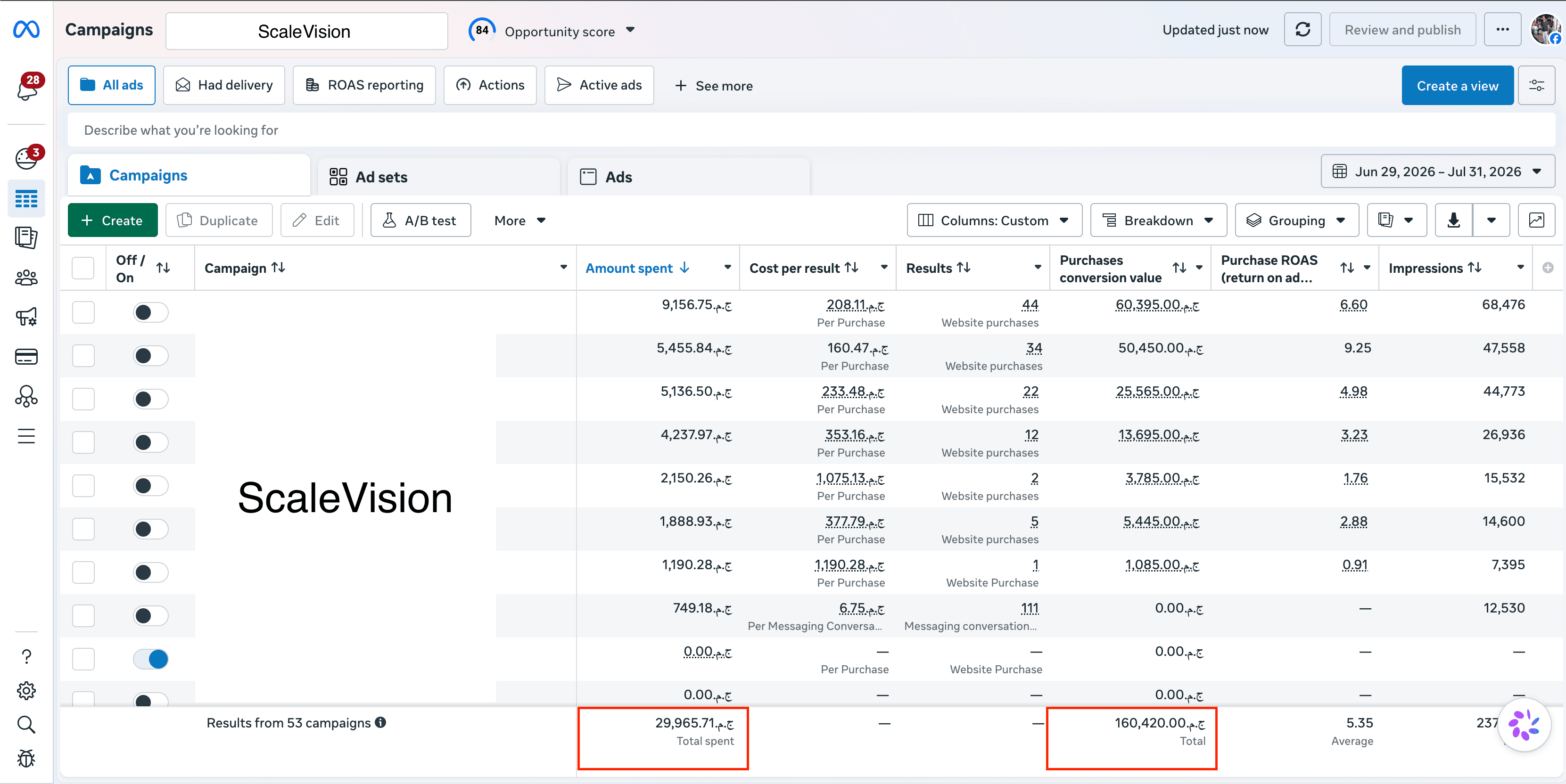The width and height of the screenshot is (1566, 784).
Task: Open More actions dropdown
Action: (x=520, y=220)
